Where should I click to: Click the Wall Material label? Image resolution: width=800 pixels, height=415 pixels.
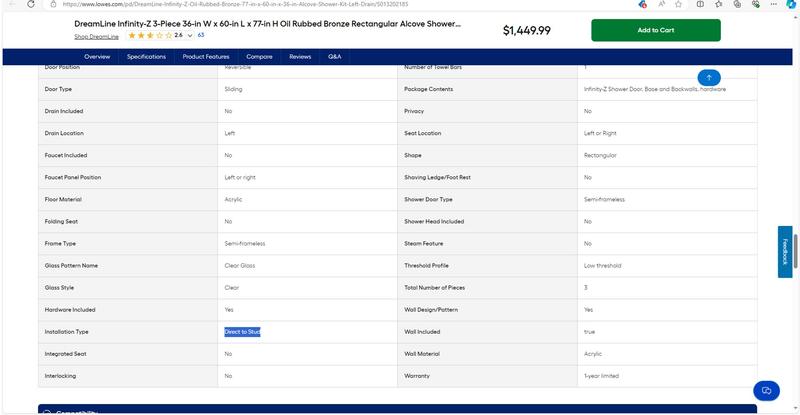point(422,354)
